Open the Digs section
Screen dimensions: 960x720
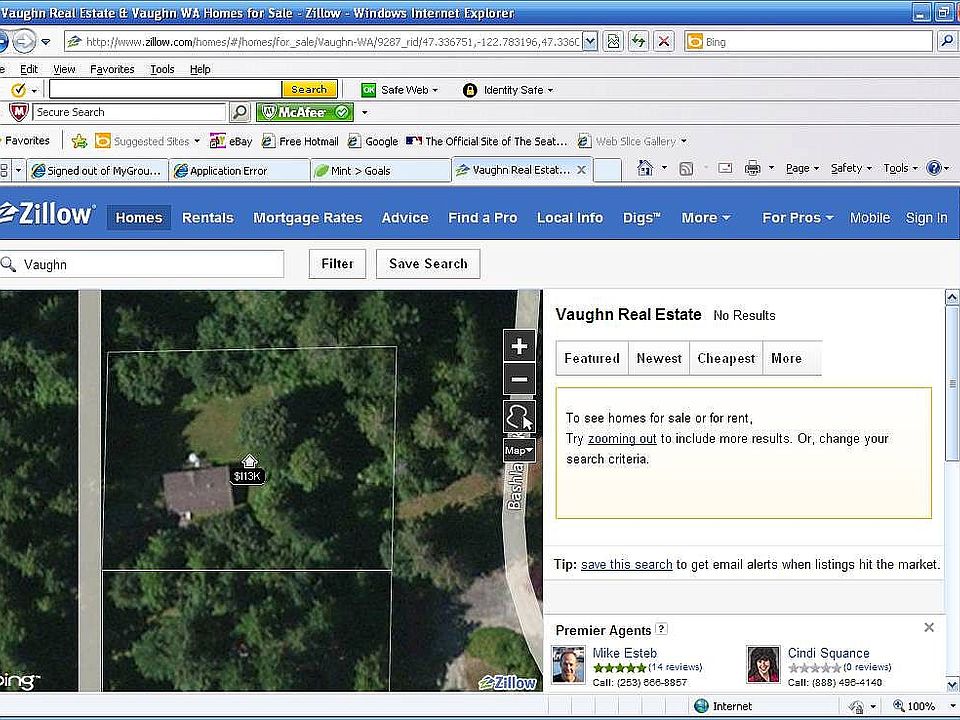(642, 218)
